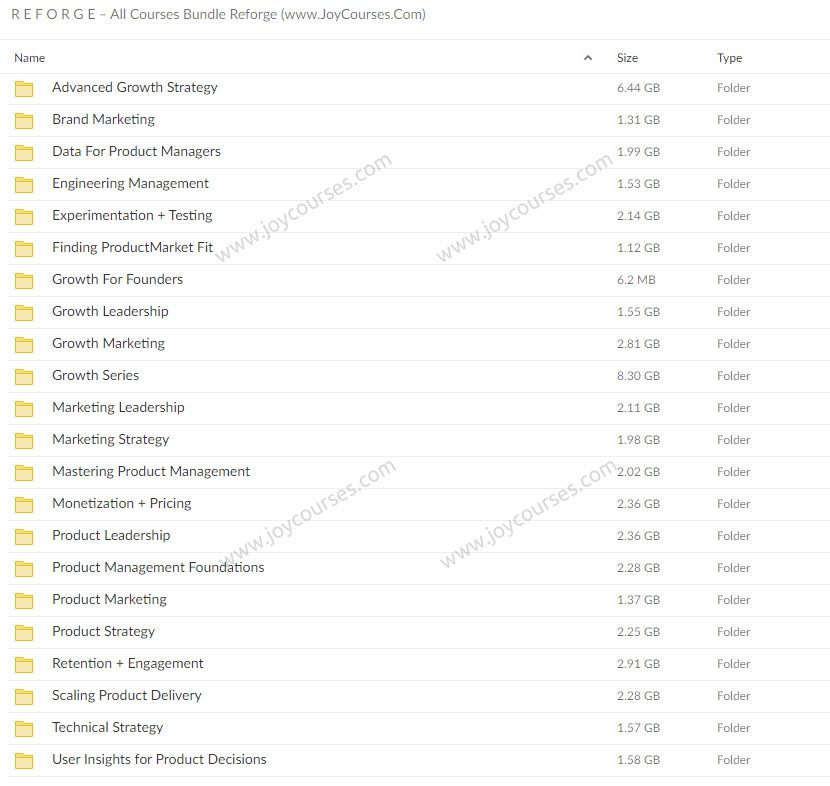Viewport: 830px width, 786px height.
Task: Click the 1.58 GB size value
Action: point(638,760)
